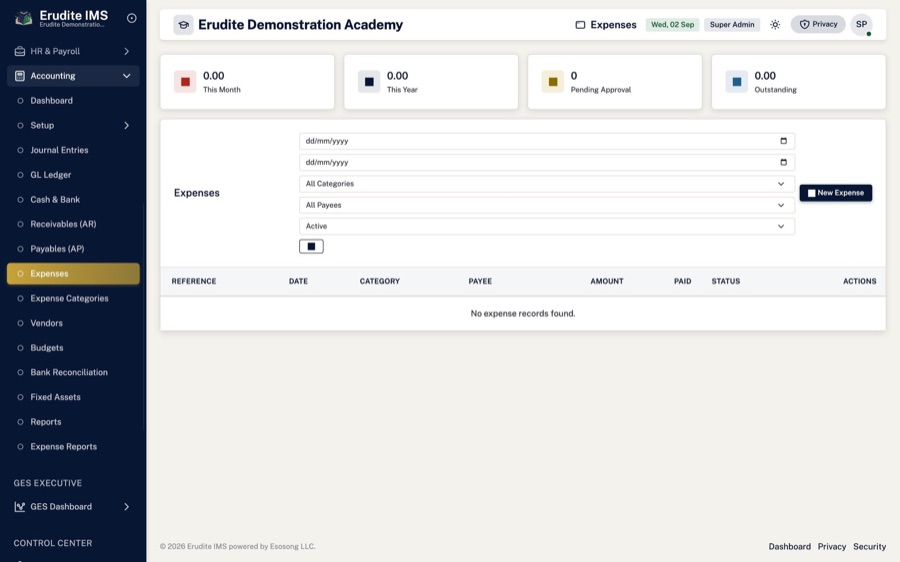Click the second dd/mm/yyyy date field
Viewport: 900px width, 562px height.
tap(546, 162)
